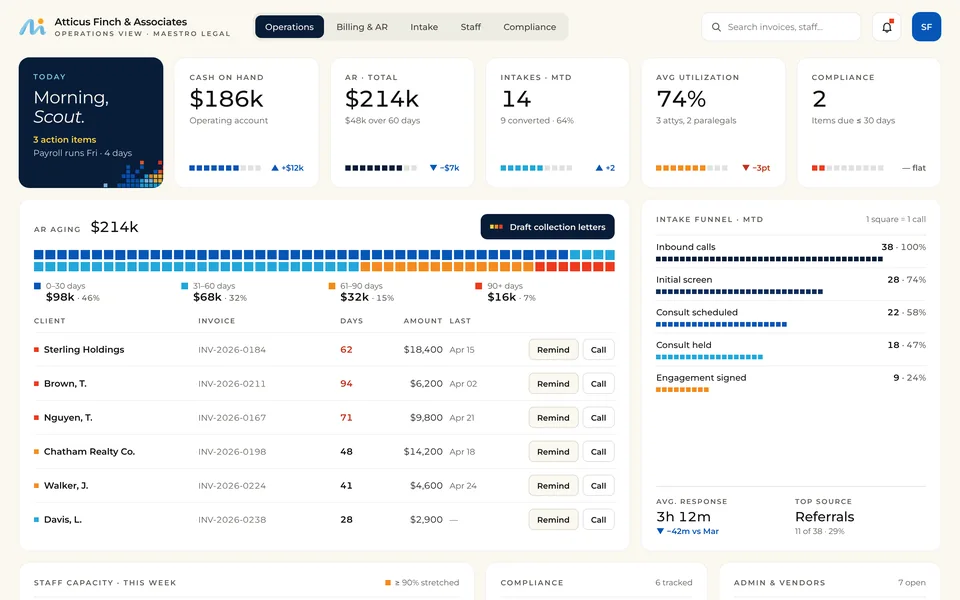
Task: Click the Compliance items due count 2
Action: pyautogui.click(x=819, y=99)
